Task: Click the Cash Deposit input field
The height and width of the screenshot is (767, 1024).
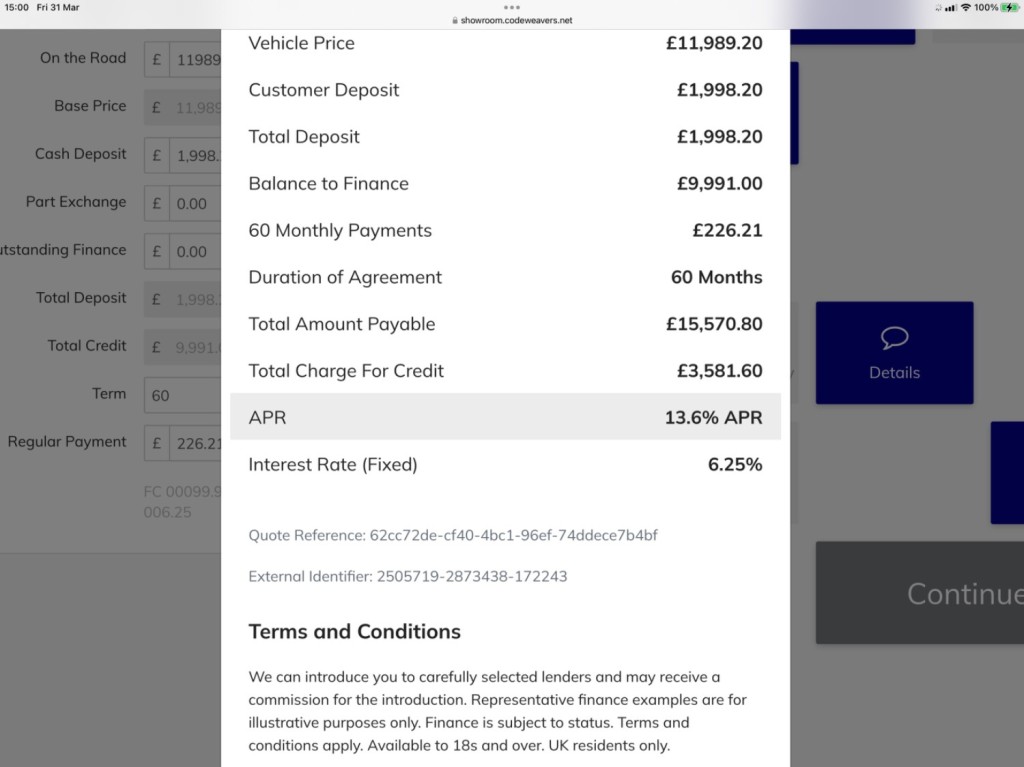Action: pyautogui.click(x=197, y=155)
